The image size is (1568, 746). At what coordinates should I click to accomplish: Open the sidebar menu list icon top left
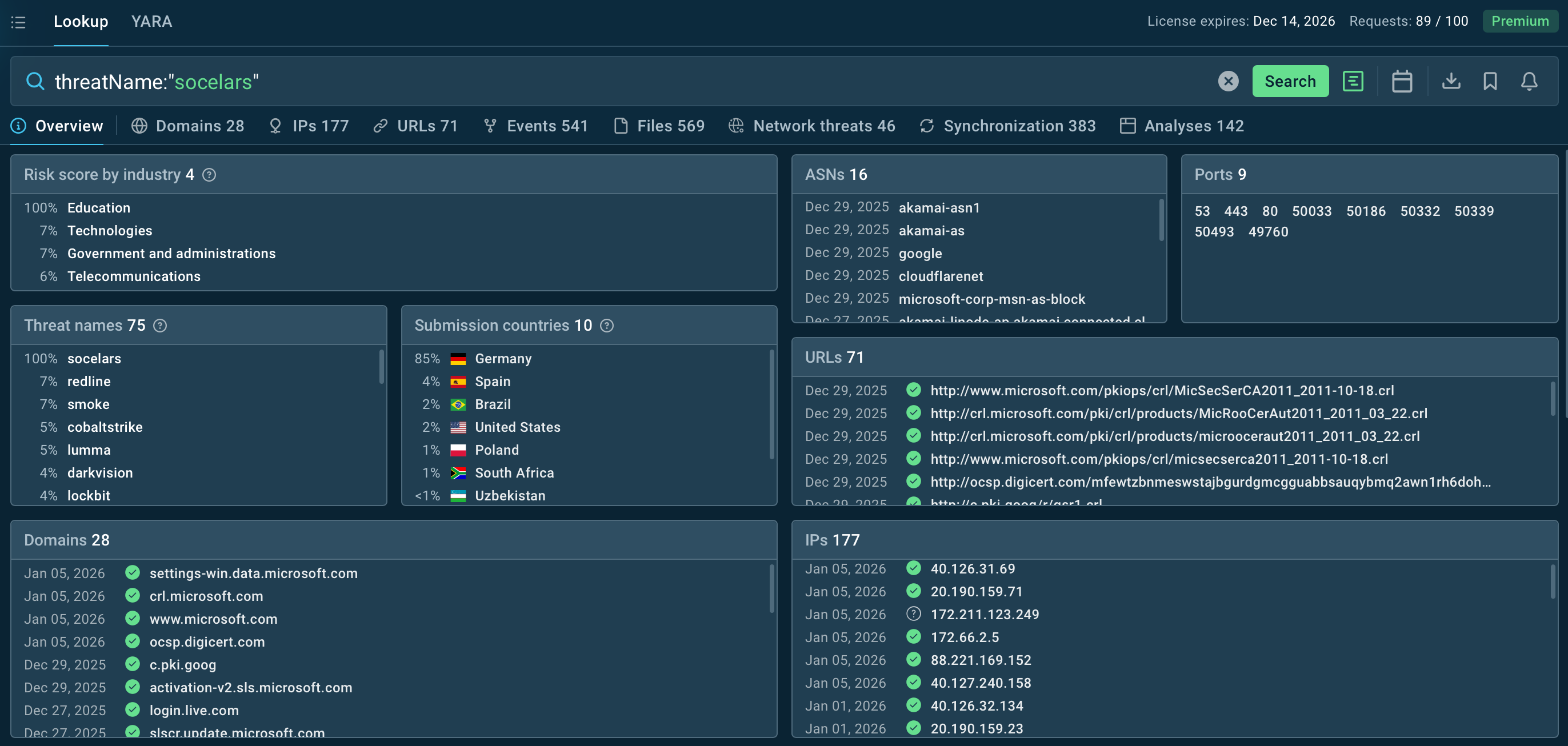point(18,22)
